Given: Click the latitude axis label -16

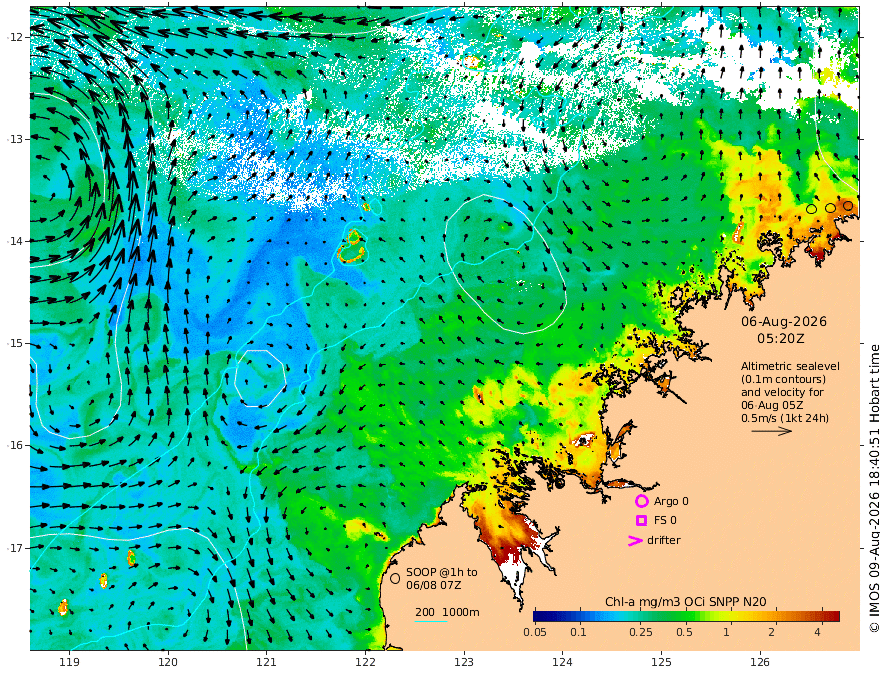Looking at the screenshot, I should (15, 445).
